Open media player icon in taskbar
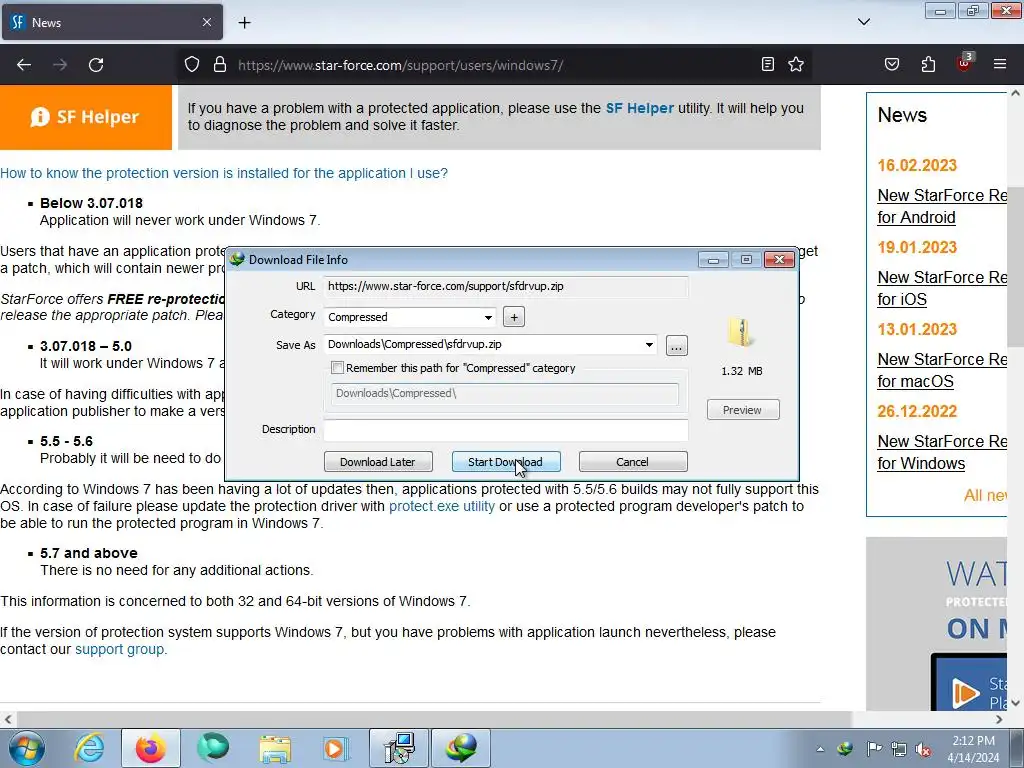 click(x=336, y=748)
